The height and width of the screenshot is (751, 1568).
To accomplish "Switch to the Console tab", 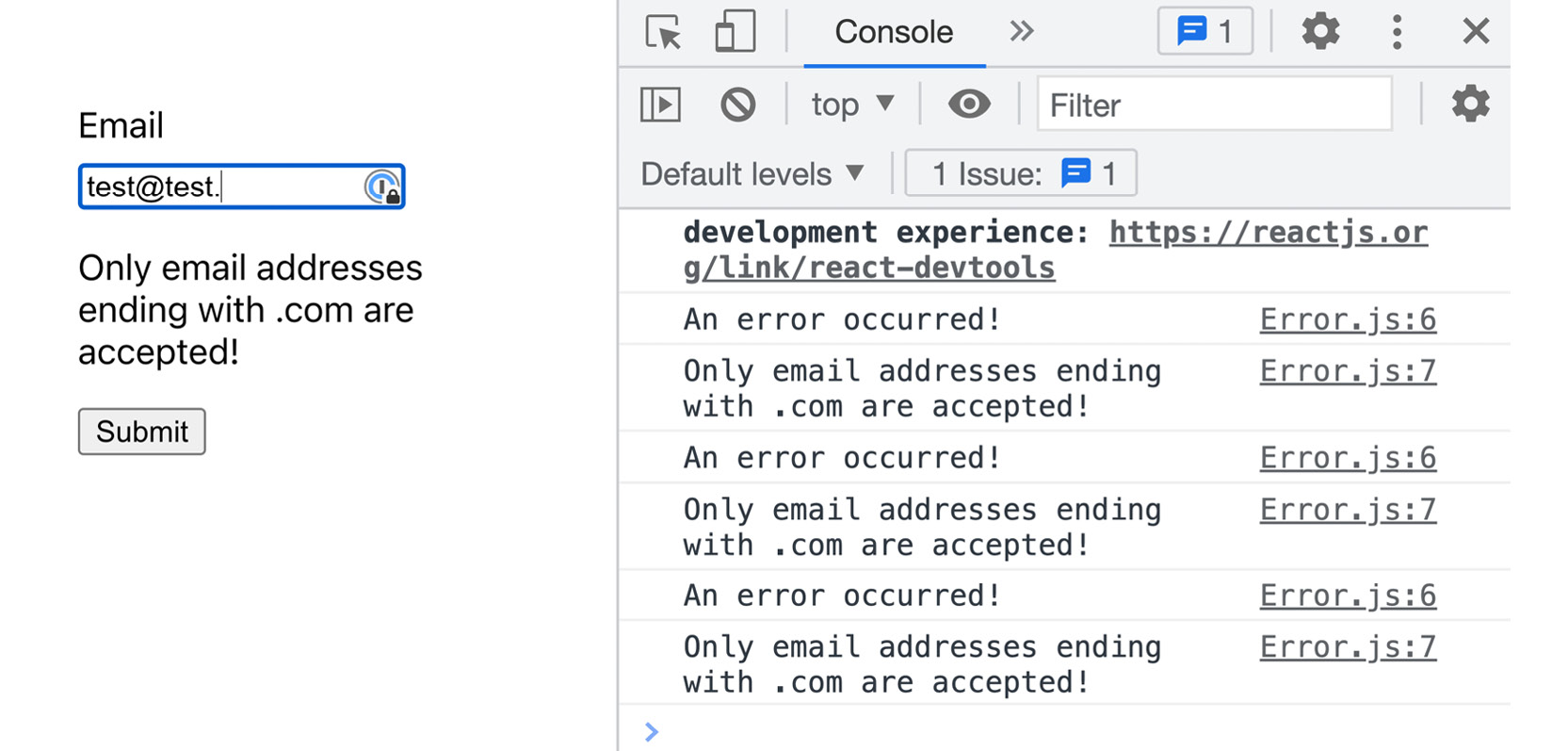I will click(x=893, y=31).
